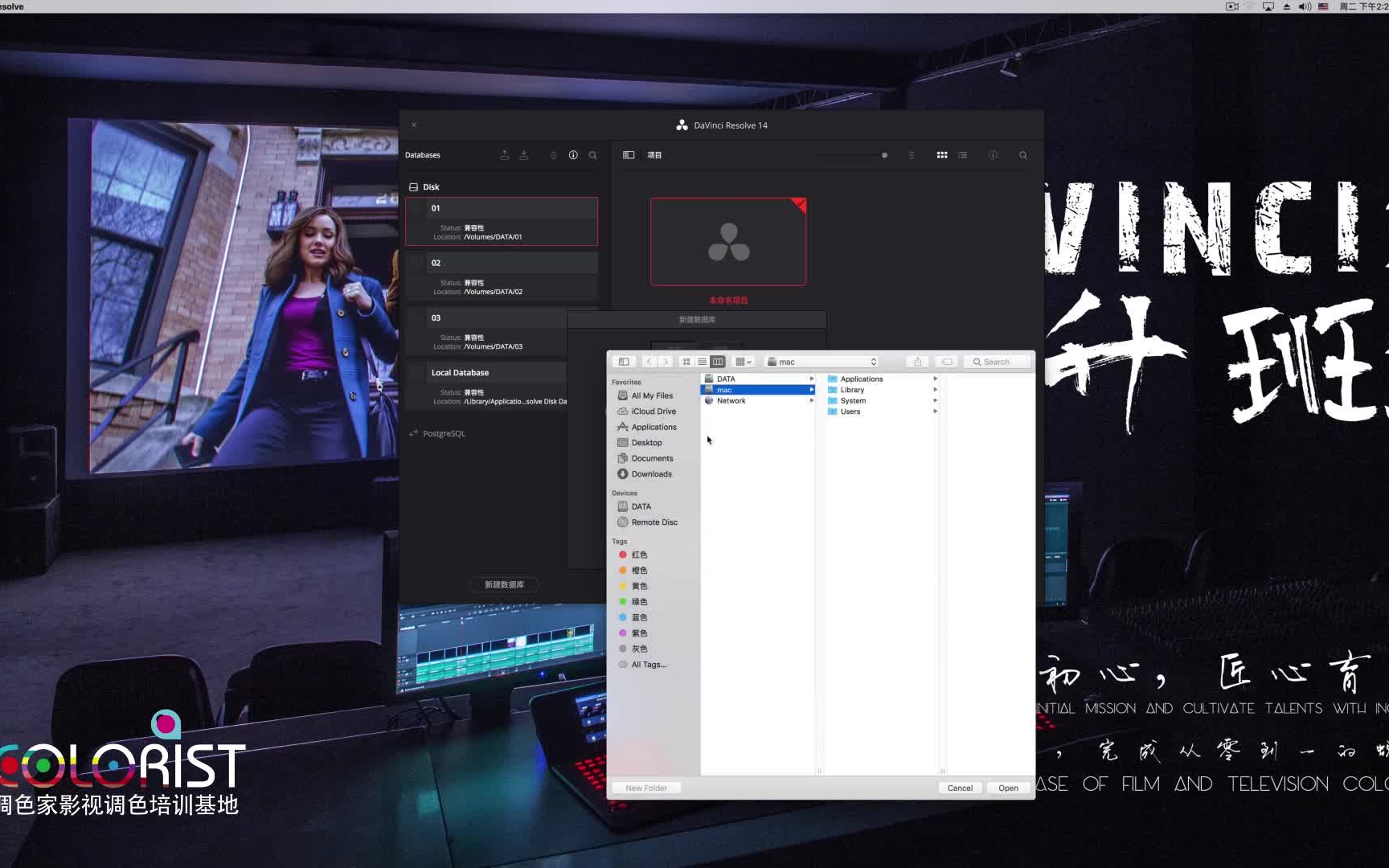The height and width of the screenshot is (868, 1389).
Task: Switch projects to thumbnail grid view
Action: point(942,155)
